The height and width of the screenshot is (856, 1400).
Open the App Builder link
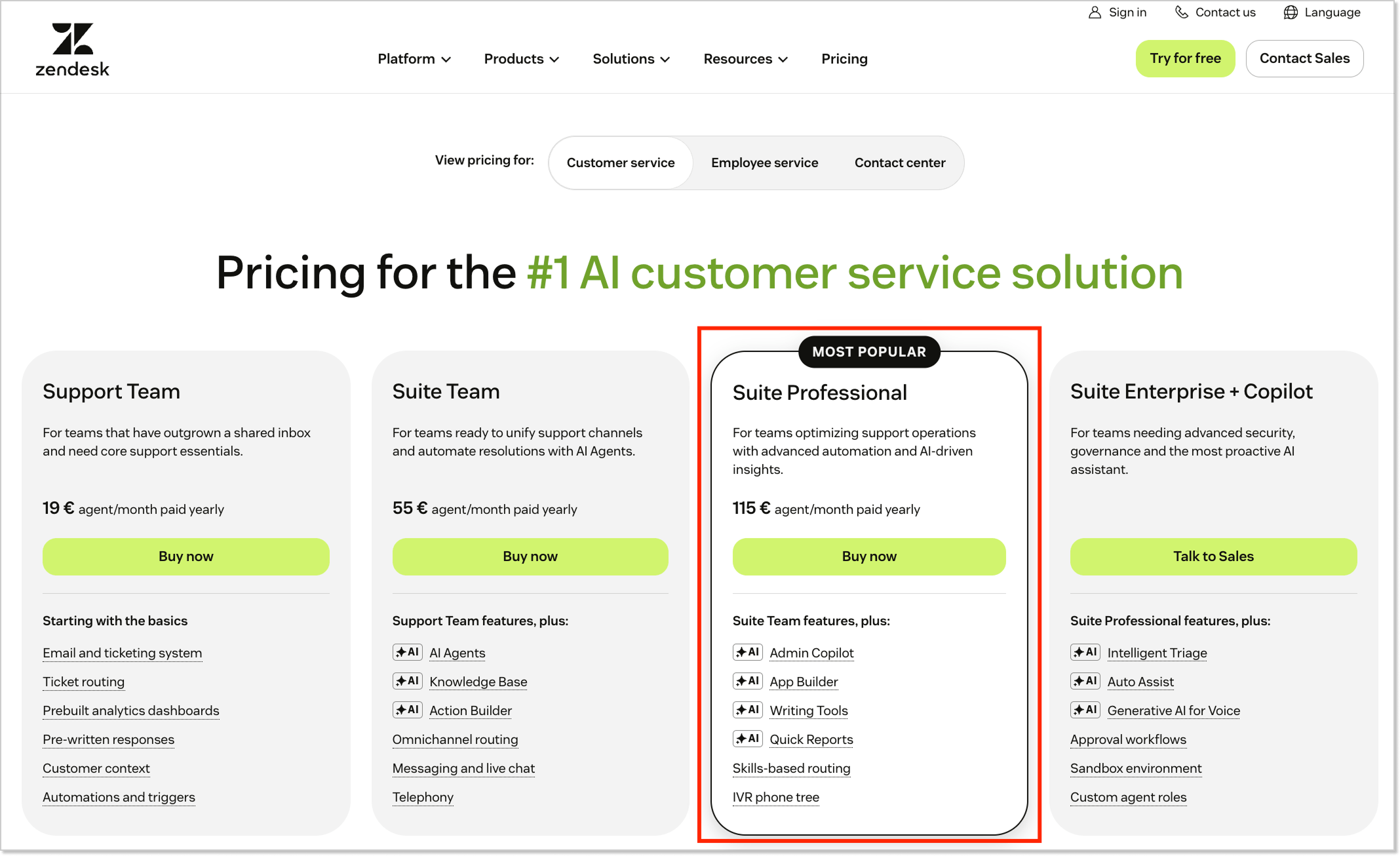(x=804, y=682)
